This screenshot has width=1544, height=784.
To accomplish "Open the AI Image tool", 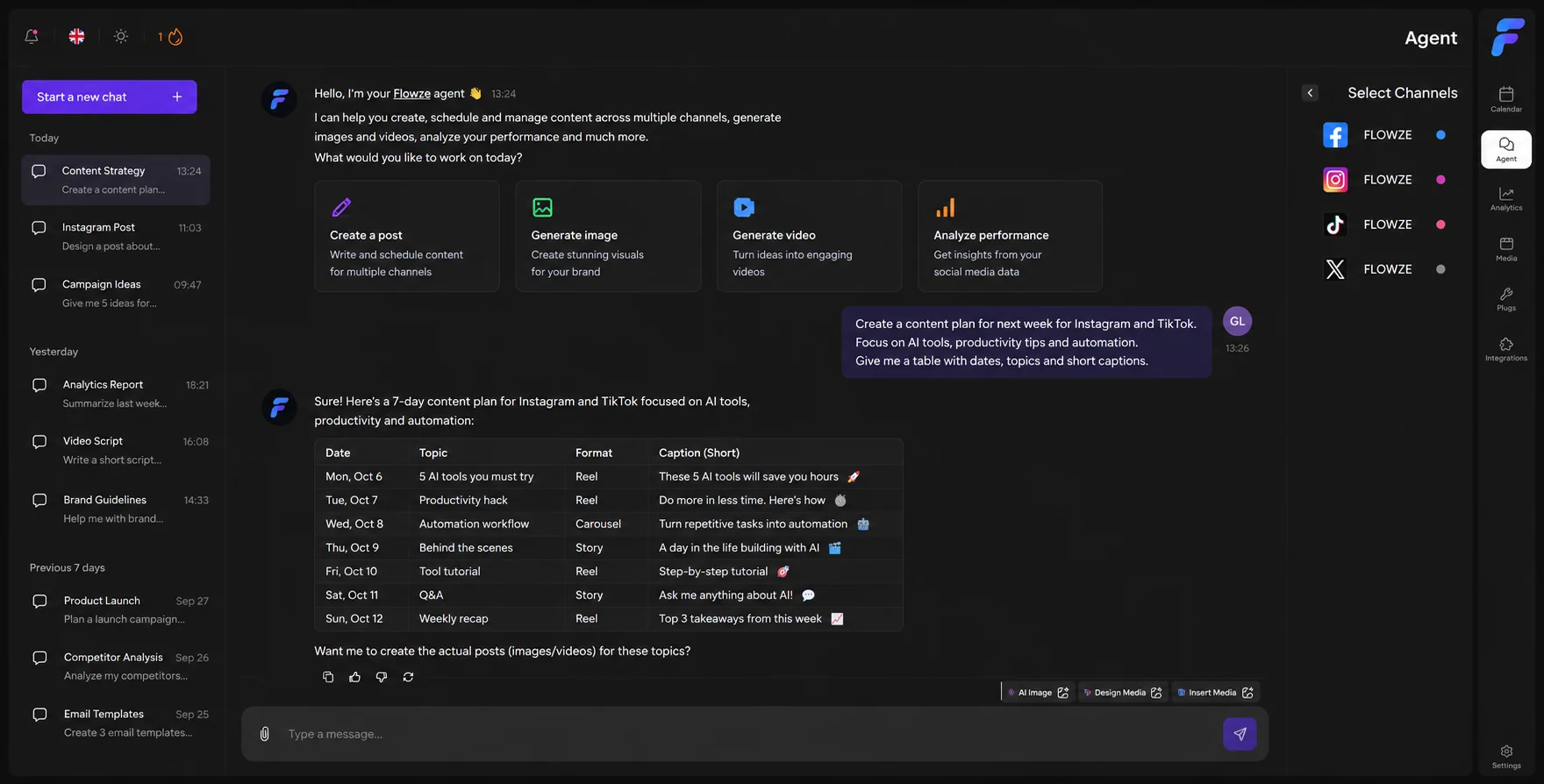I will [x=1039, y=693].
